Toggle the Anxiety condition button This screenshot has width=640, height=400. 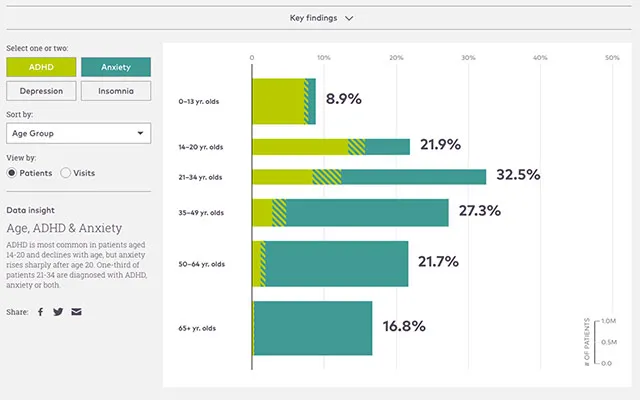116,67
